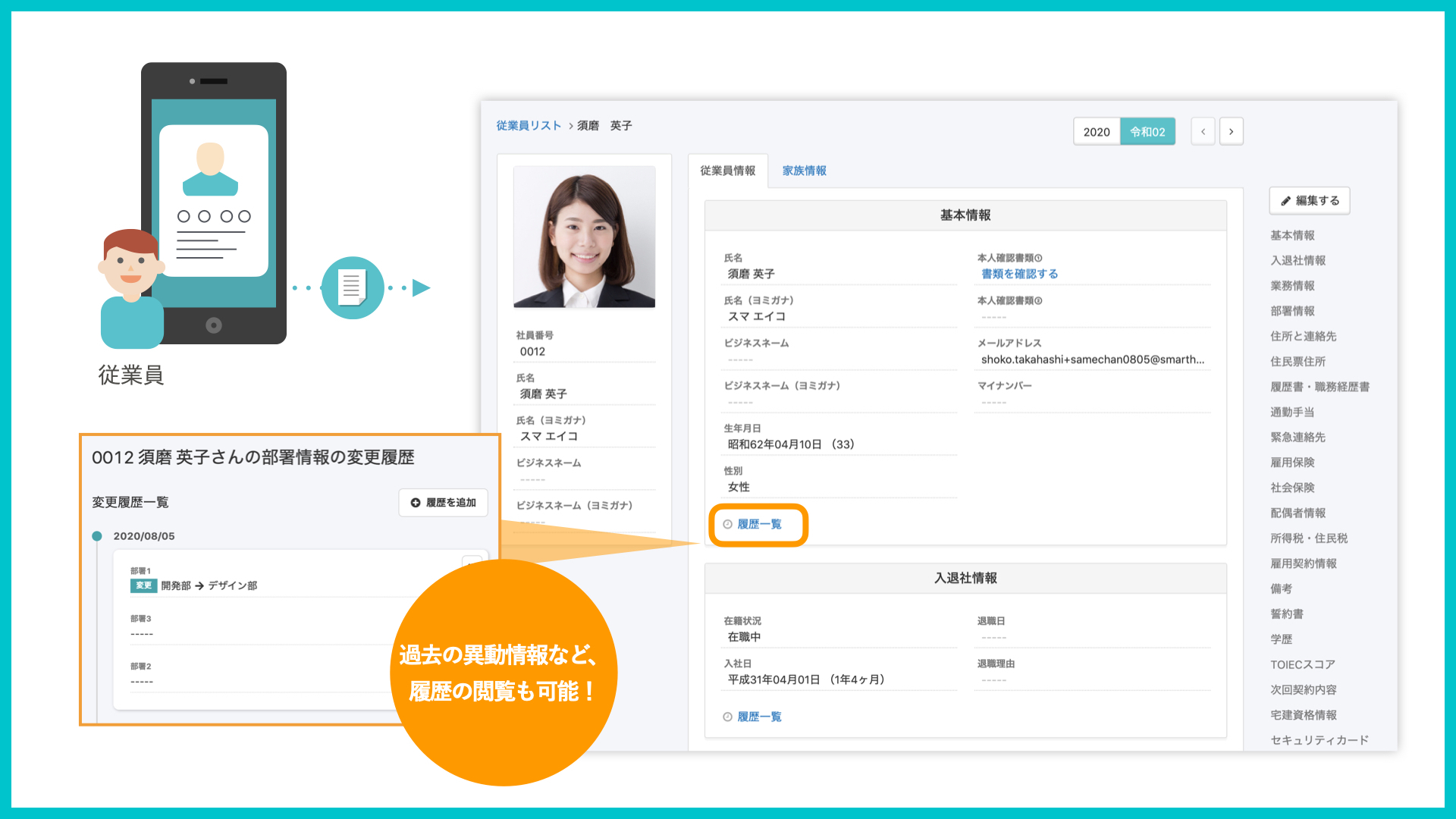Click the previous-year chevron arrow
The height and width of the screenshot is (819, 1456).
[1203, 131]
